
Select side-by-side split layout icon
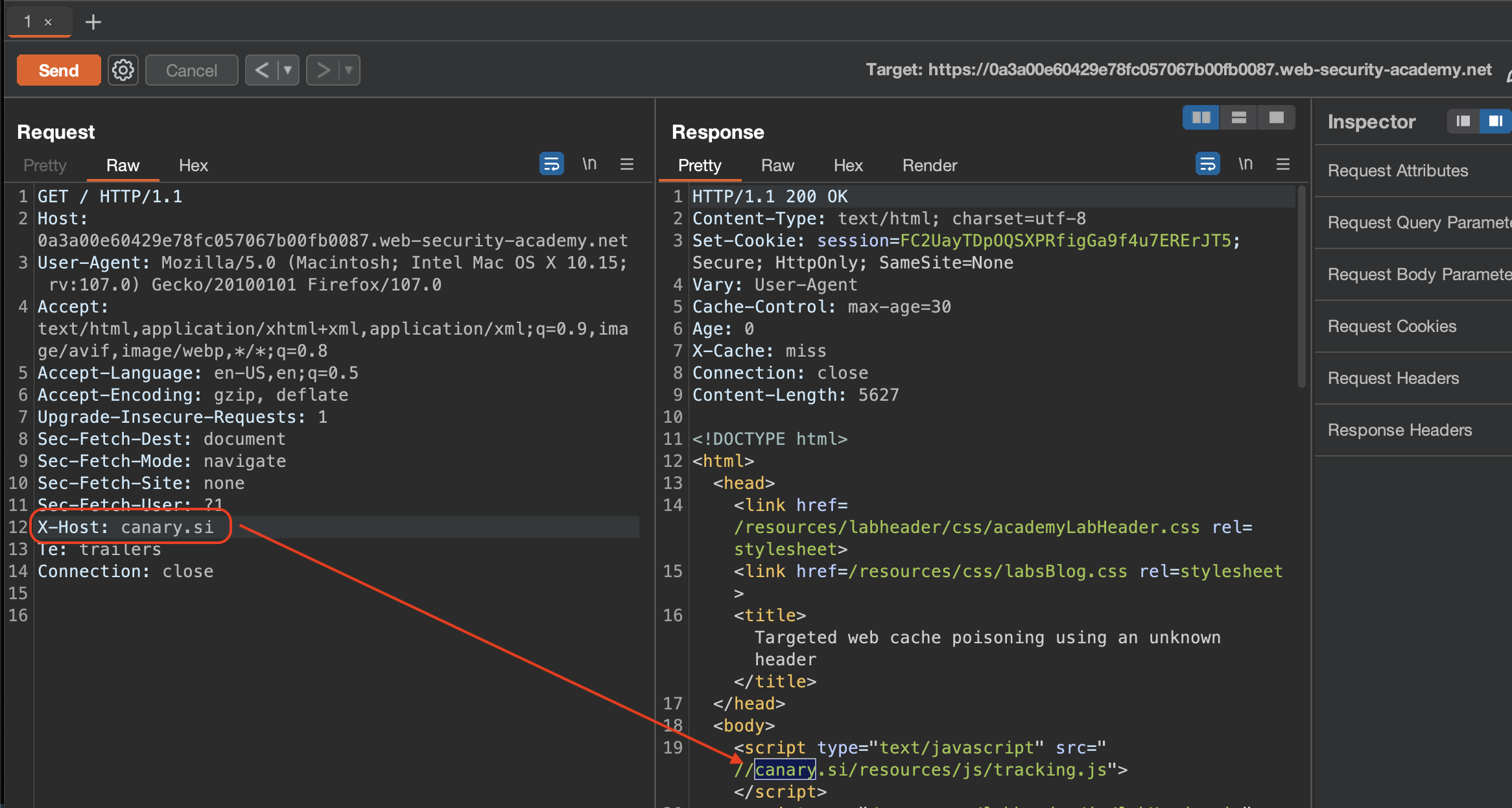(x=1201, y=118)
